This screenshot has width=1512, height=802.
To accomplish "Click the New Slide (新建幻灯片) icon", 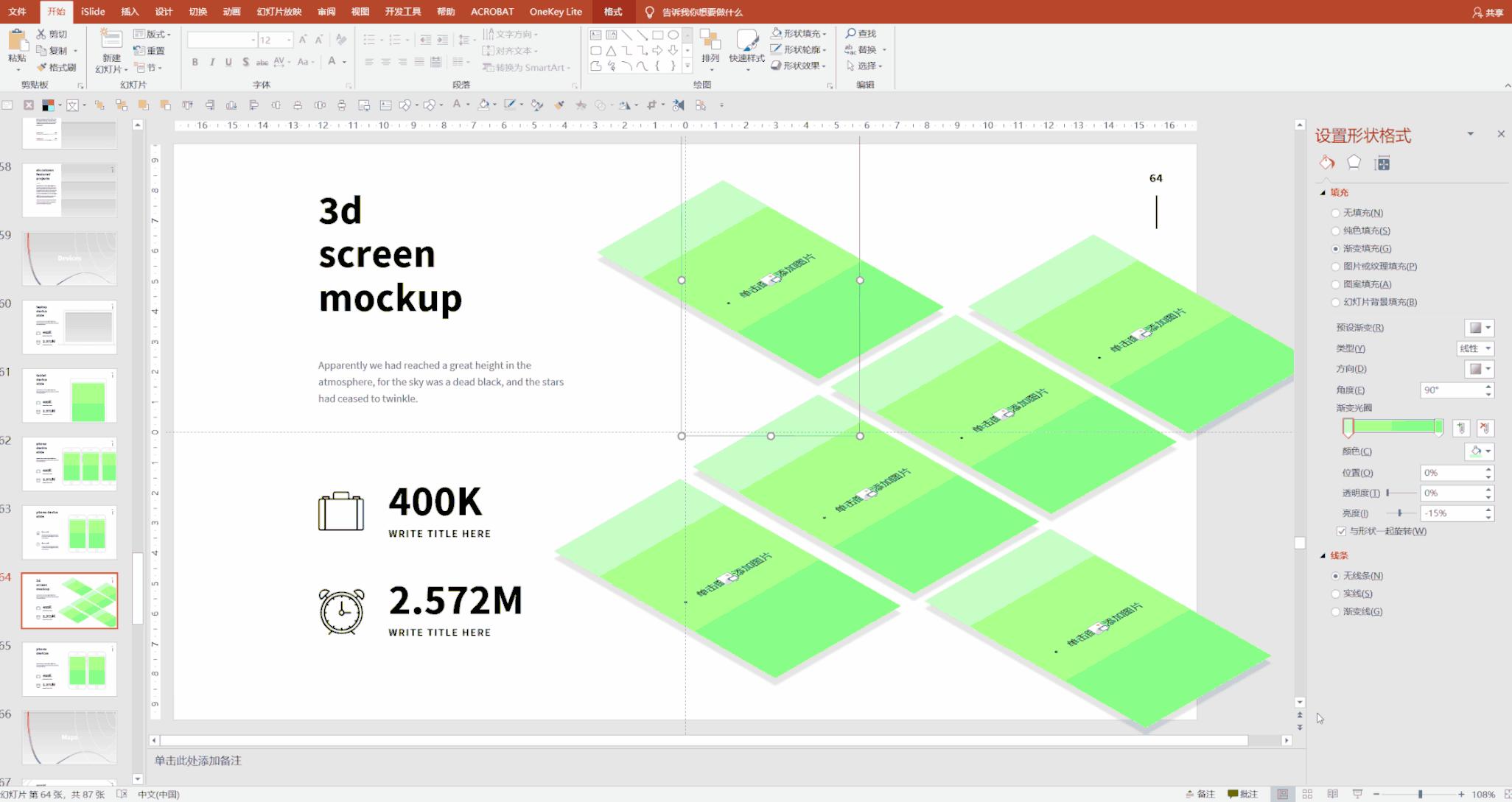I will pyautogui.click(x=111, y=41).
